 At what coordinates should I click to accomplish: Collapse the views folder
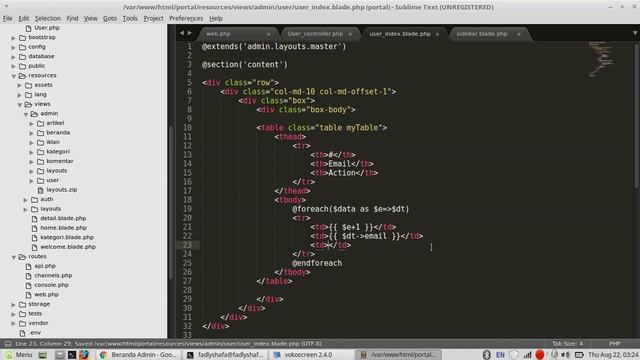pos(20,104)
